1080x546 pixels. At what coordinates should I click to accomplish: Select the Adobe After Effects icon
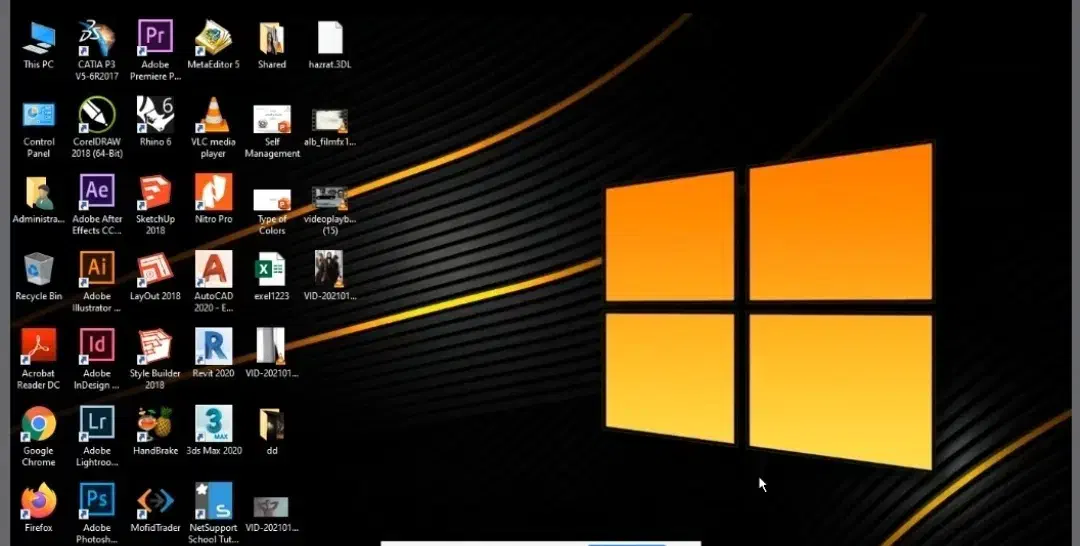click(x=97, y=192)
